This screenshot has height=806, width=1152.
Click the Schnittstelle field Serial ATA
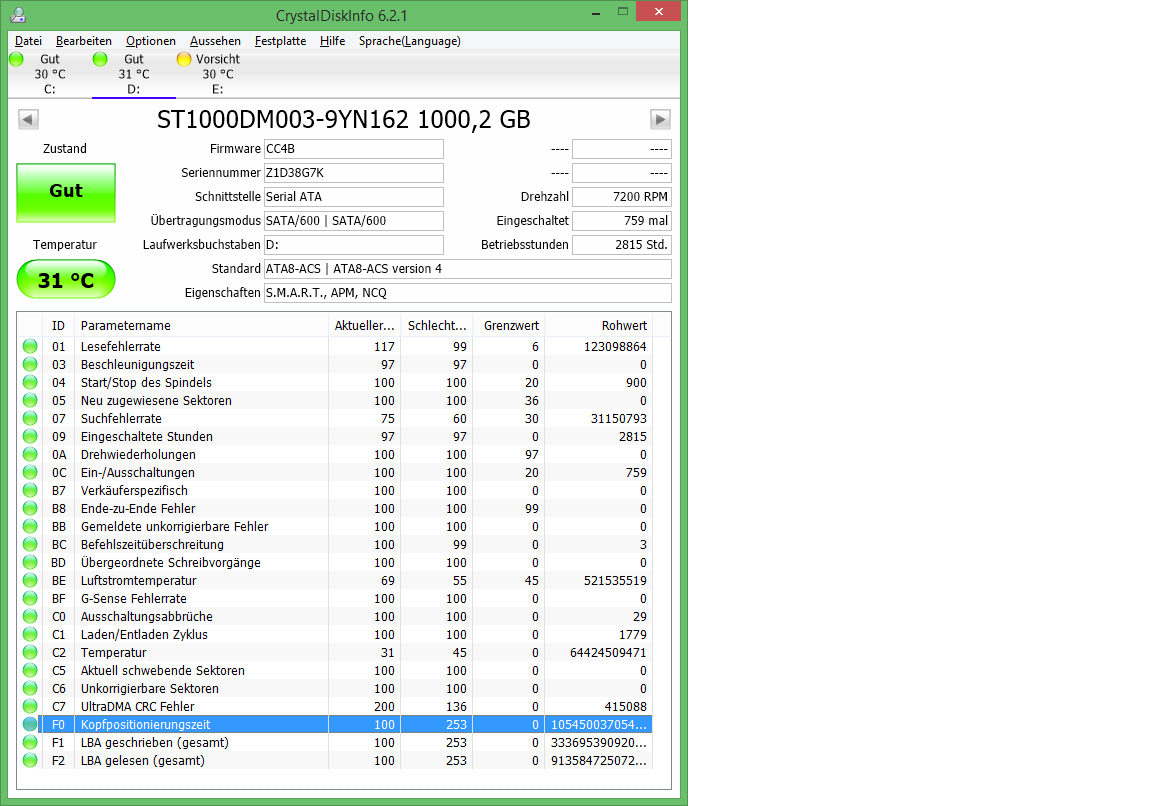tap(353, 197)
